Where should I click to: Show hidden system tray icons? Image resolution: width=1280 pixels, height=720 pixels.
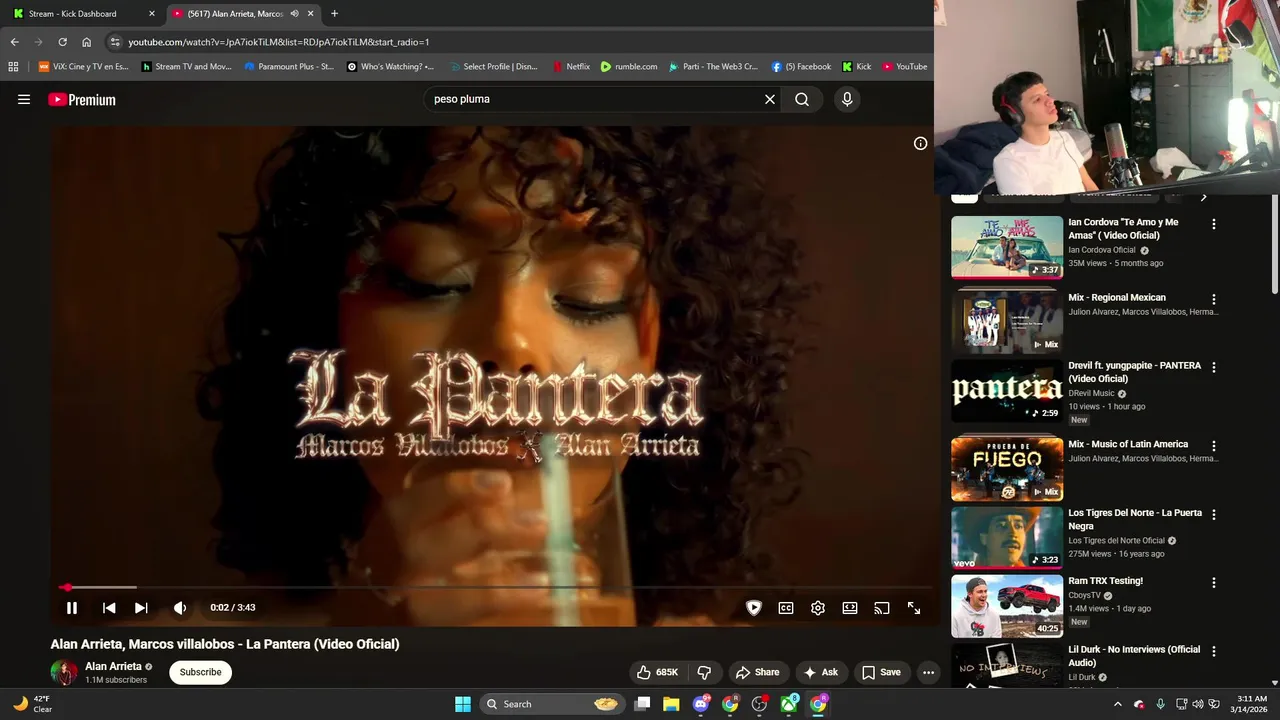click(1118, 704)
